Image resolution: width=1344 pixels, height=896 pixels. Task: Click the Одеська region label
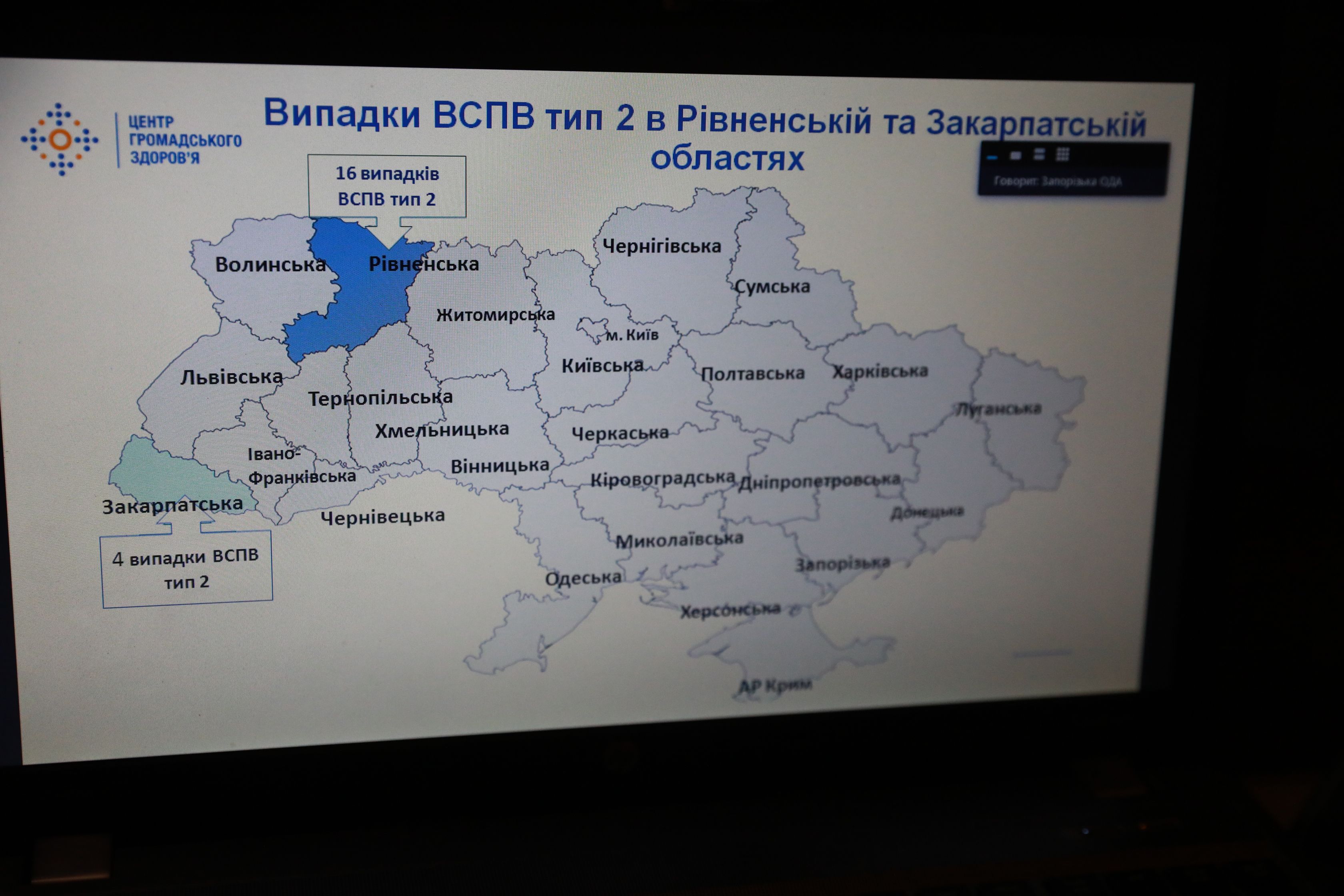[x=583, y=578]
